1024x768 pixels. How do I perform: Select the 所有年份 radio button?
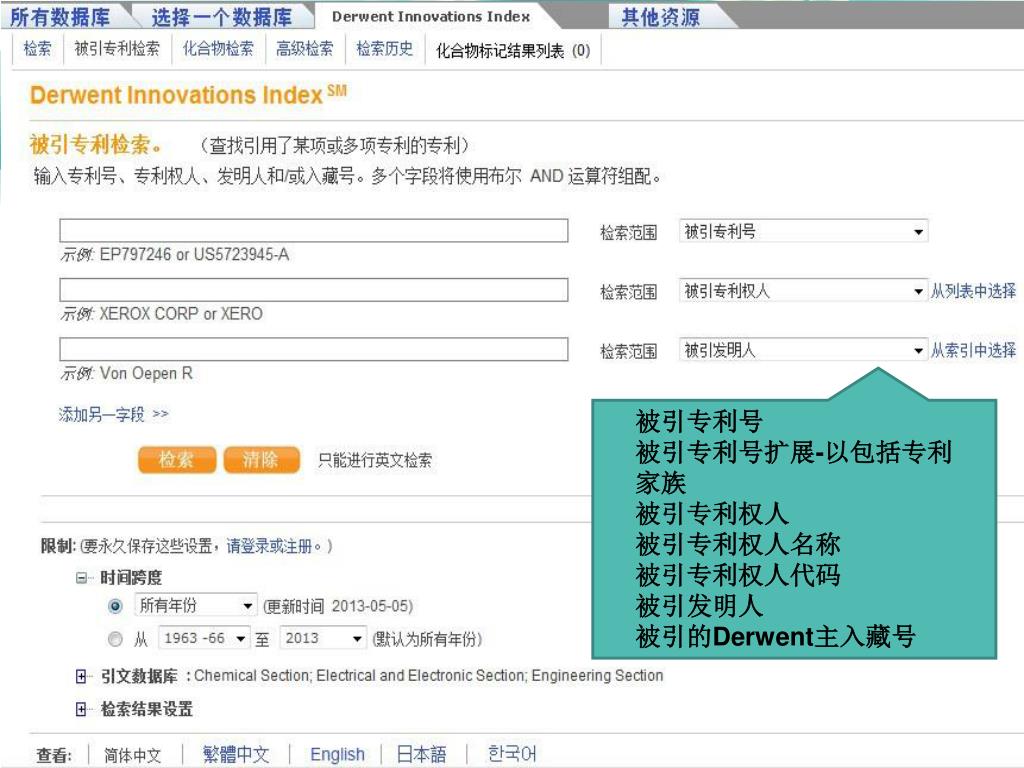[115, 606]
